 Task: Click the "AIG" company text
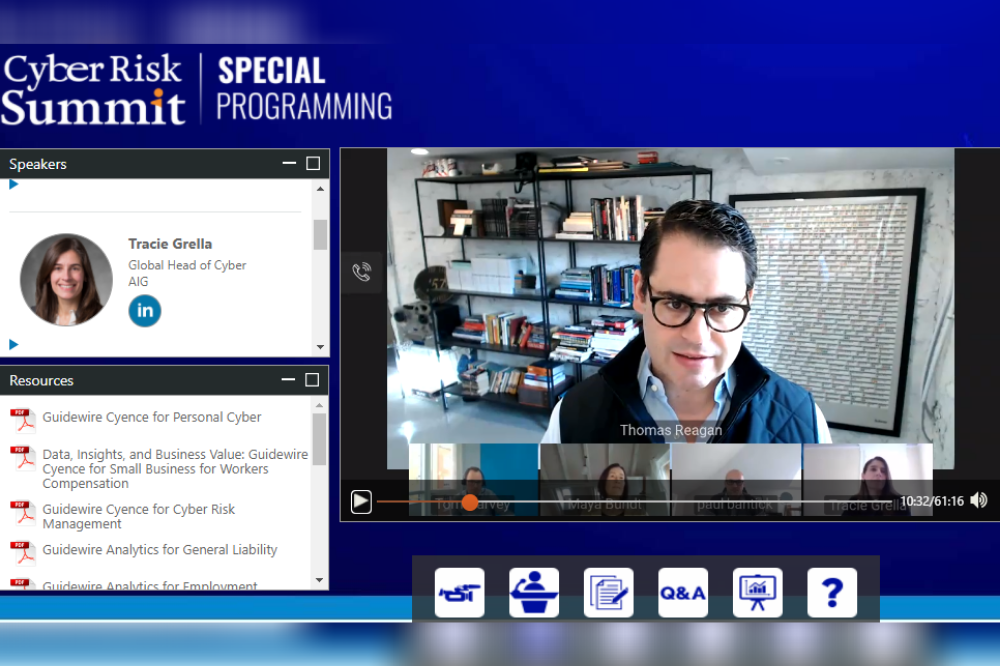tap(138, 282)
